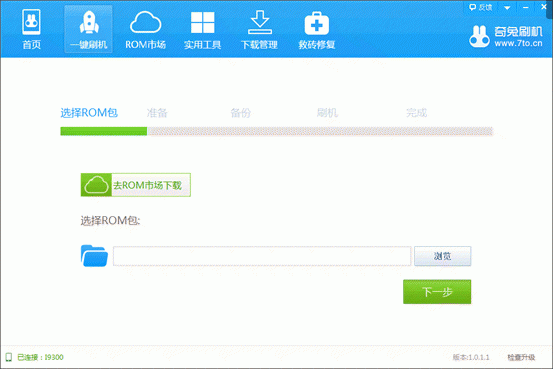The width and height of the screenshot is (553, 369).
Task: Open the 反馈 feedback link
Action: pos(480,7)
